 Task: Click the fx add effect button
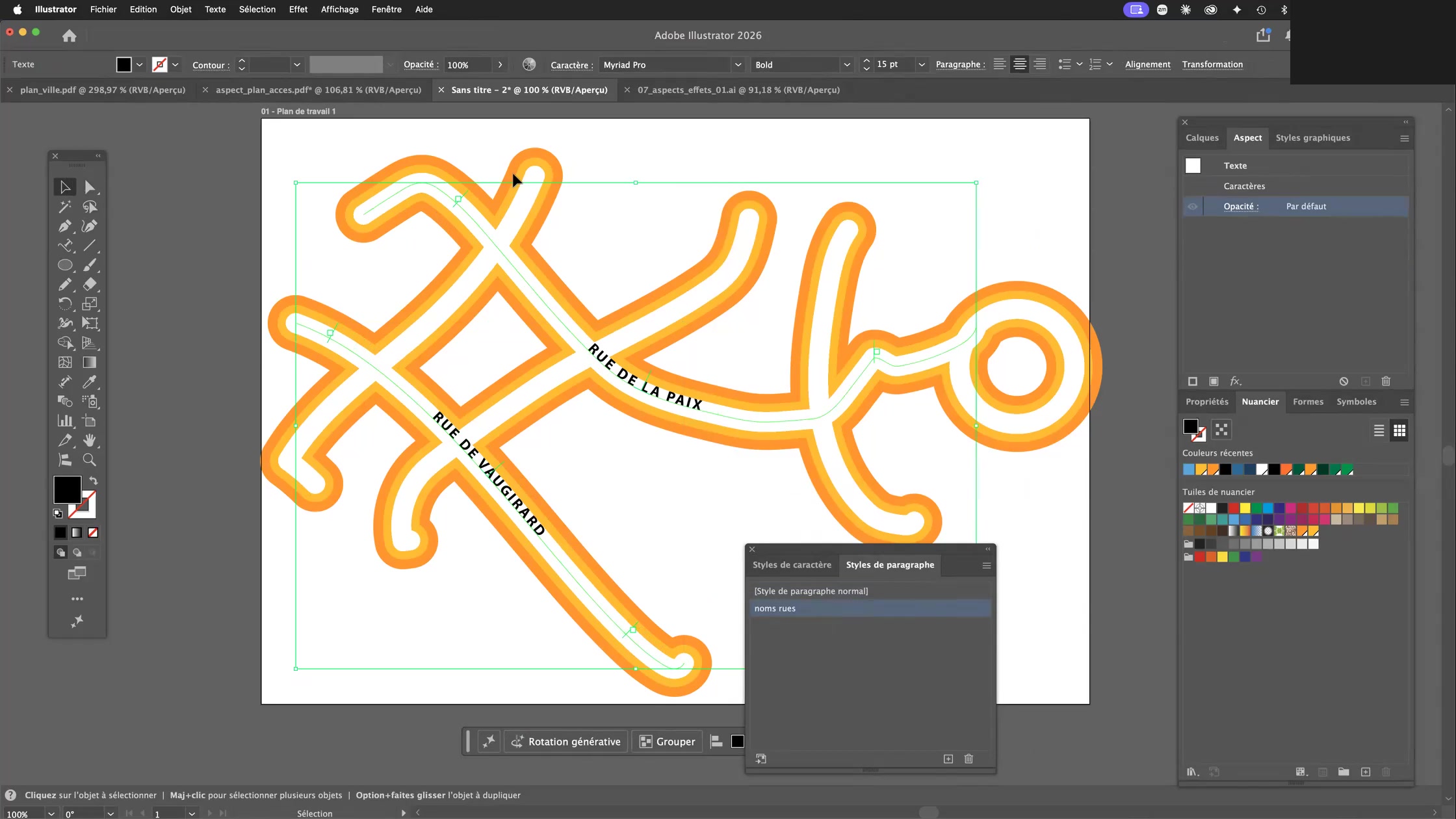click(1236, 382)
